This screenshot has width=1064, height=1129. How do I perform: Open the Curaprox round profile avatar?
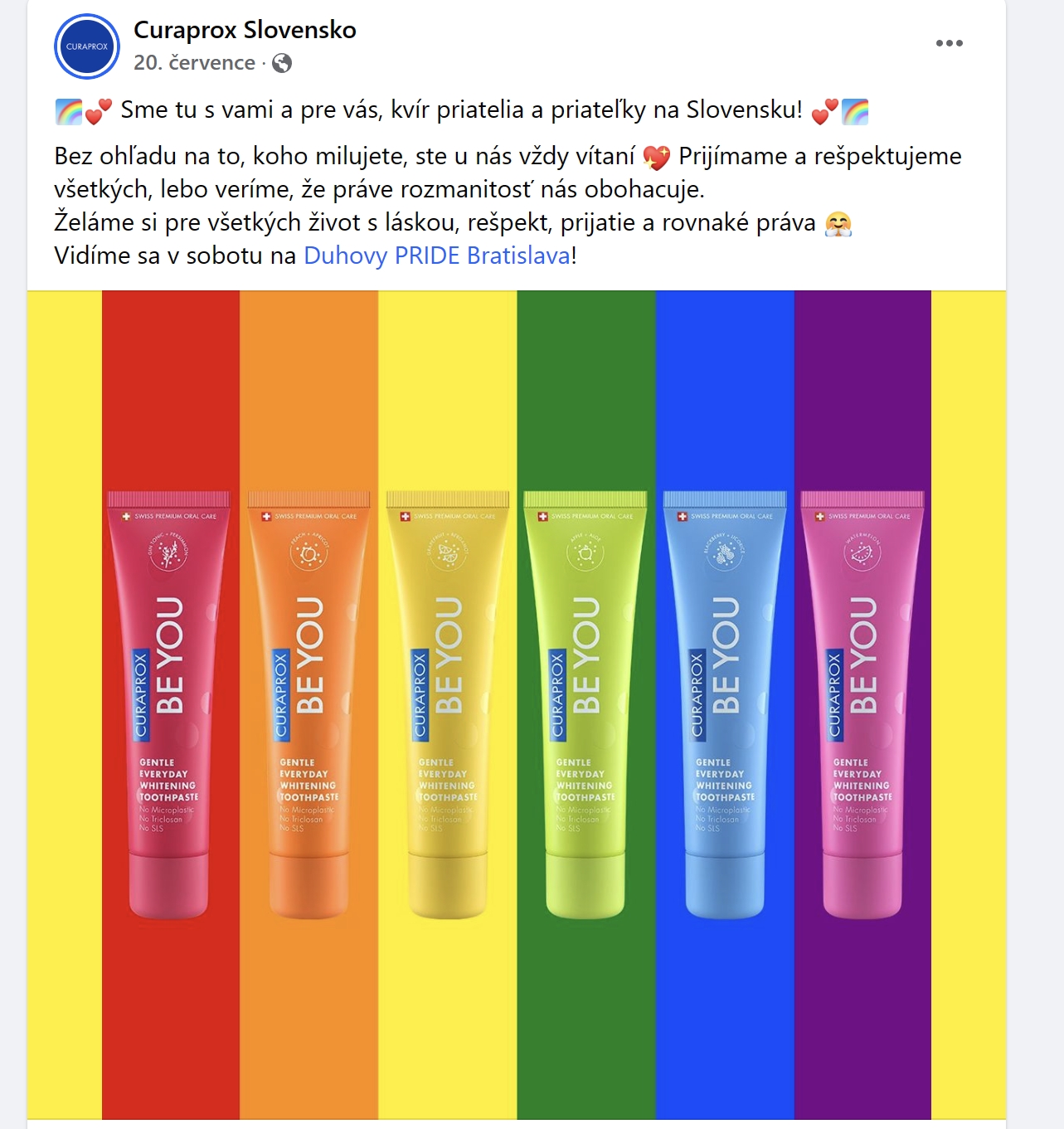point(87,46)
